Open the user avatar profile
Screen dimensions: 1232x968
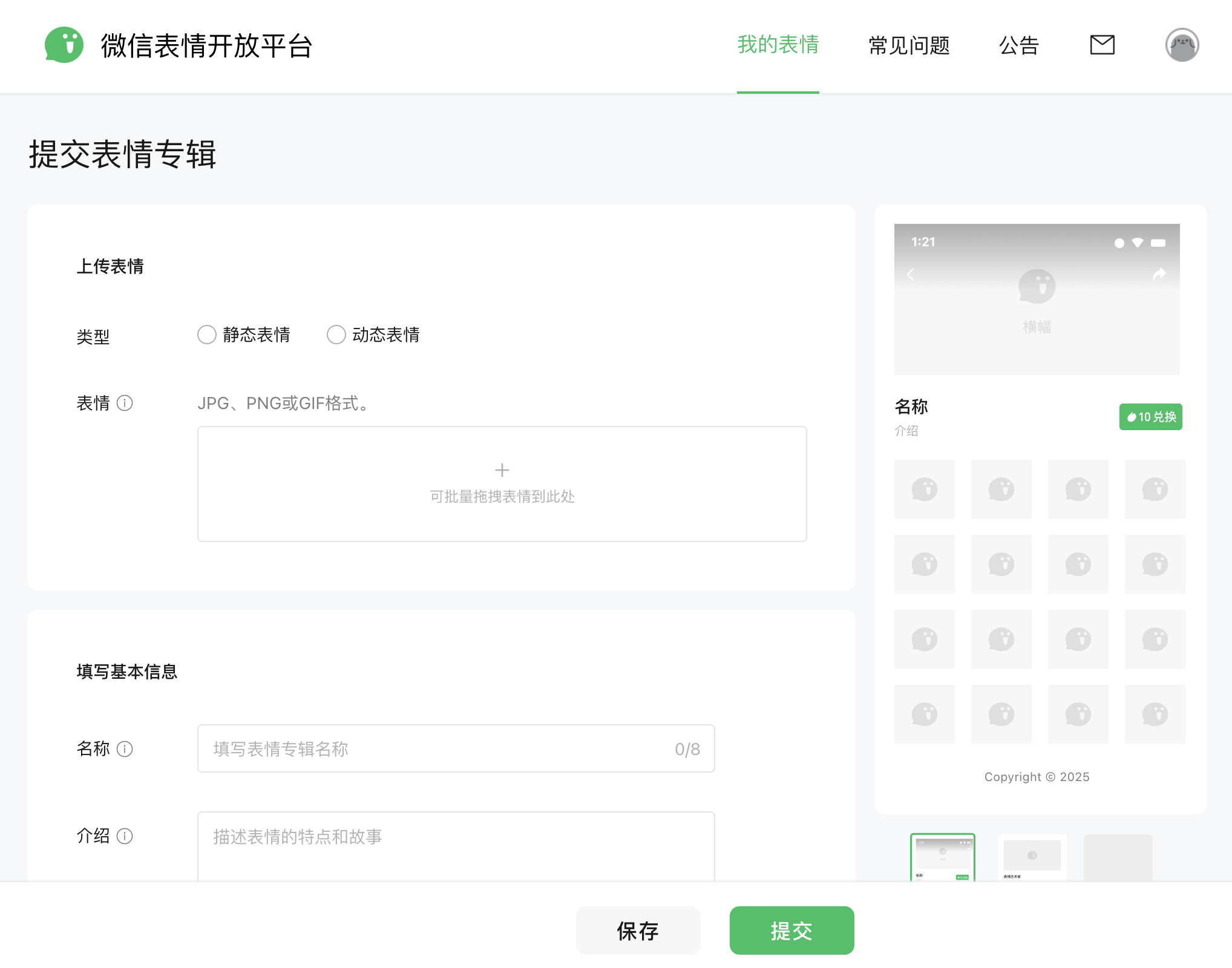[x=1182, y=45]
